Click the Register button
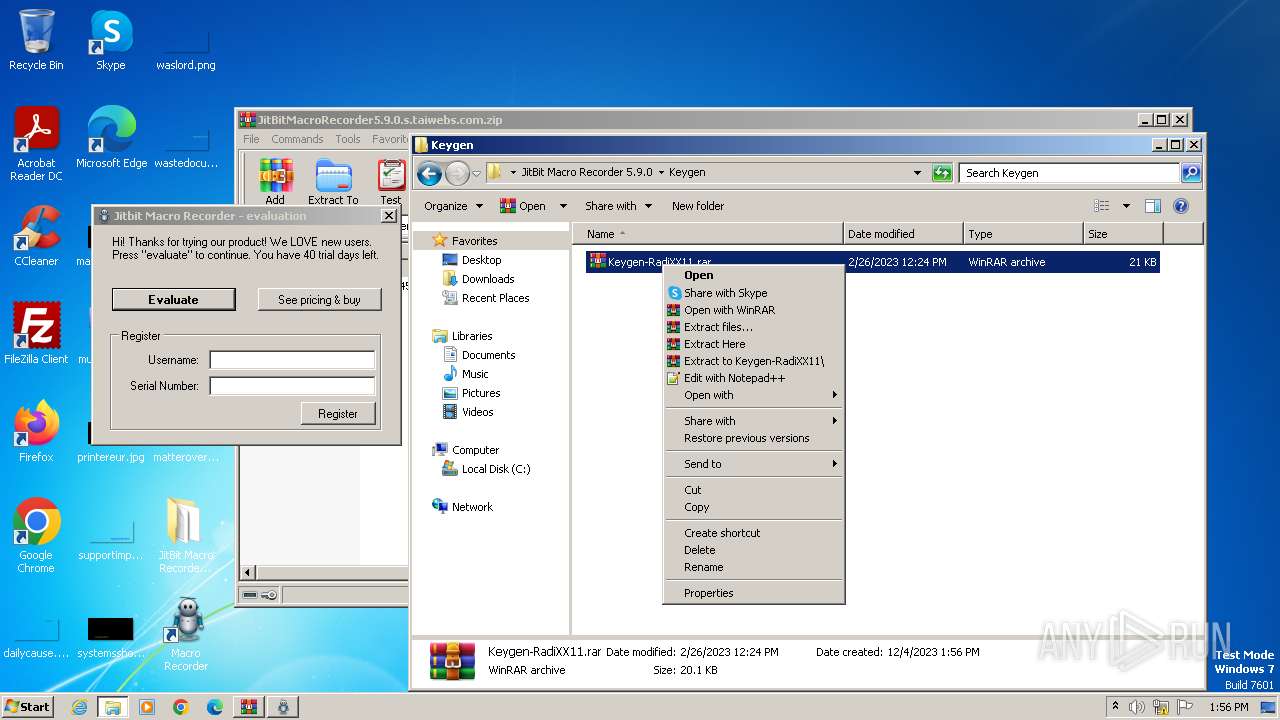The width and height of the screenshot is (1280, 720). point(338,413)
